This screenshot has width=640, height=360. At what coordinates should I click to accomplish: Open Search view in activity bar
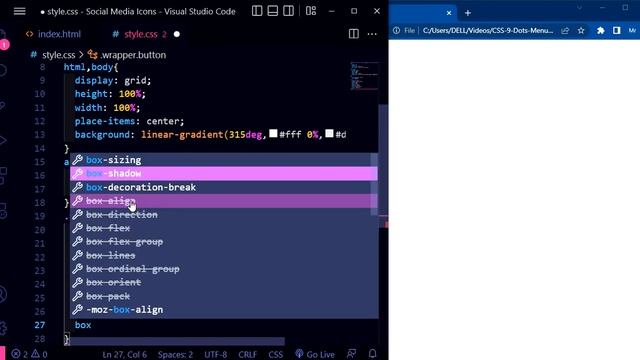click(x=3, y=70)
